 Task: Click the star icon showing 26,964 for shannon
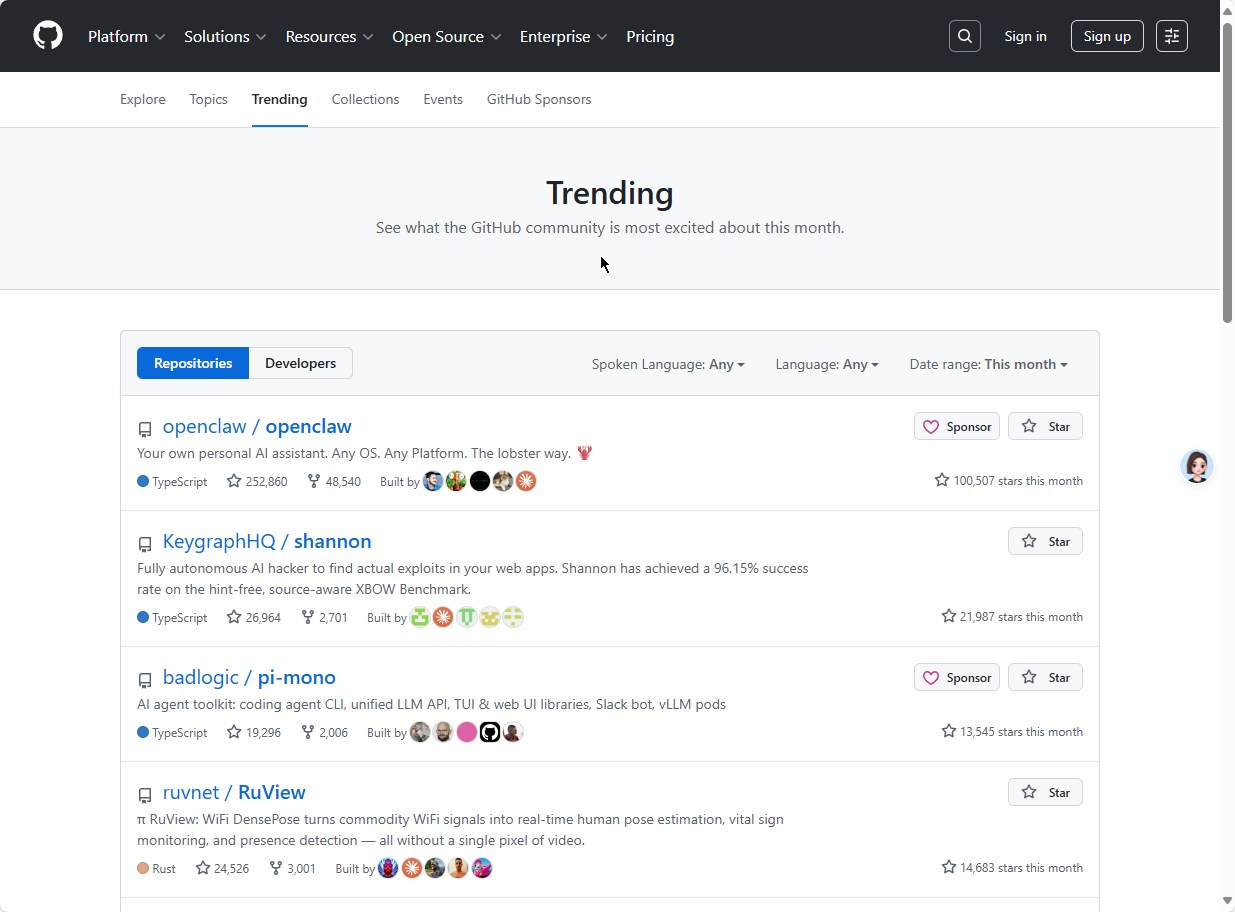(x=232, y=617)
